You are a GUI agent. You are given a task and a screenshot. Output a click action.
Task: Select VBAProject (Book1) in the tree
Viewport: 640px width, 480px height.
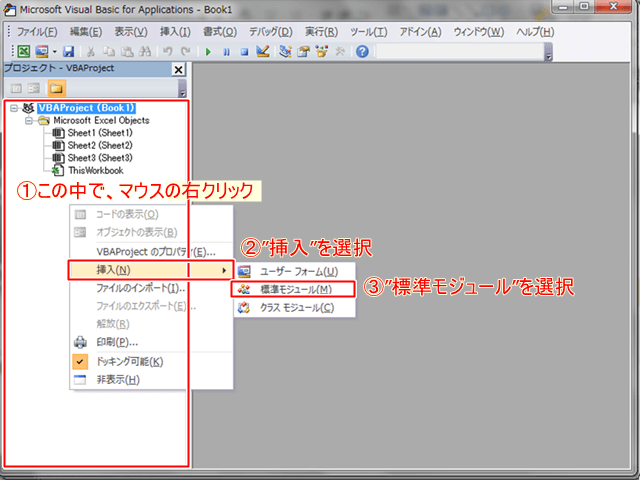pyautogui.click(x=87, y=108)
